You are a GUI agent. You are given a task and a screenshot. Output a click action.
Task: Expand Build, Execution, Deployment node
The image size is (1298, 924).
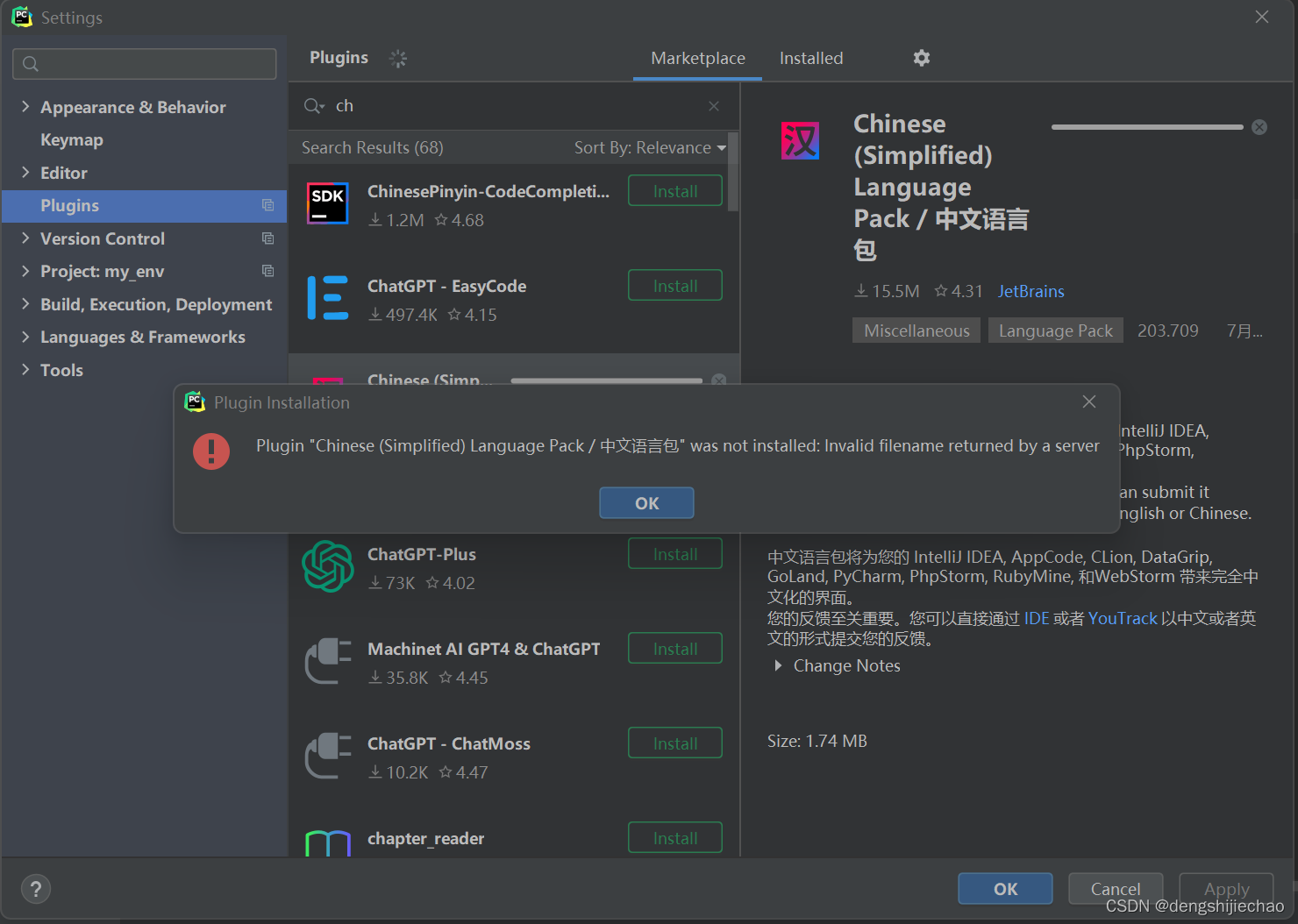tap(25, 303)
